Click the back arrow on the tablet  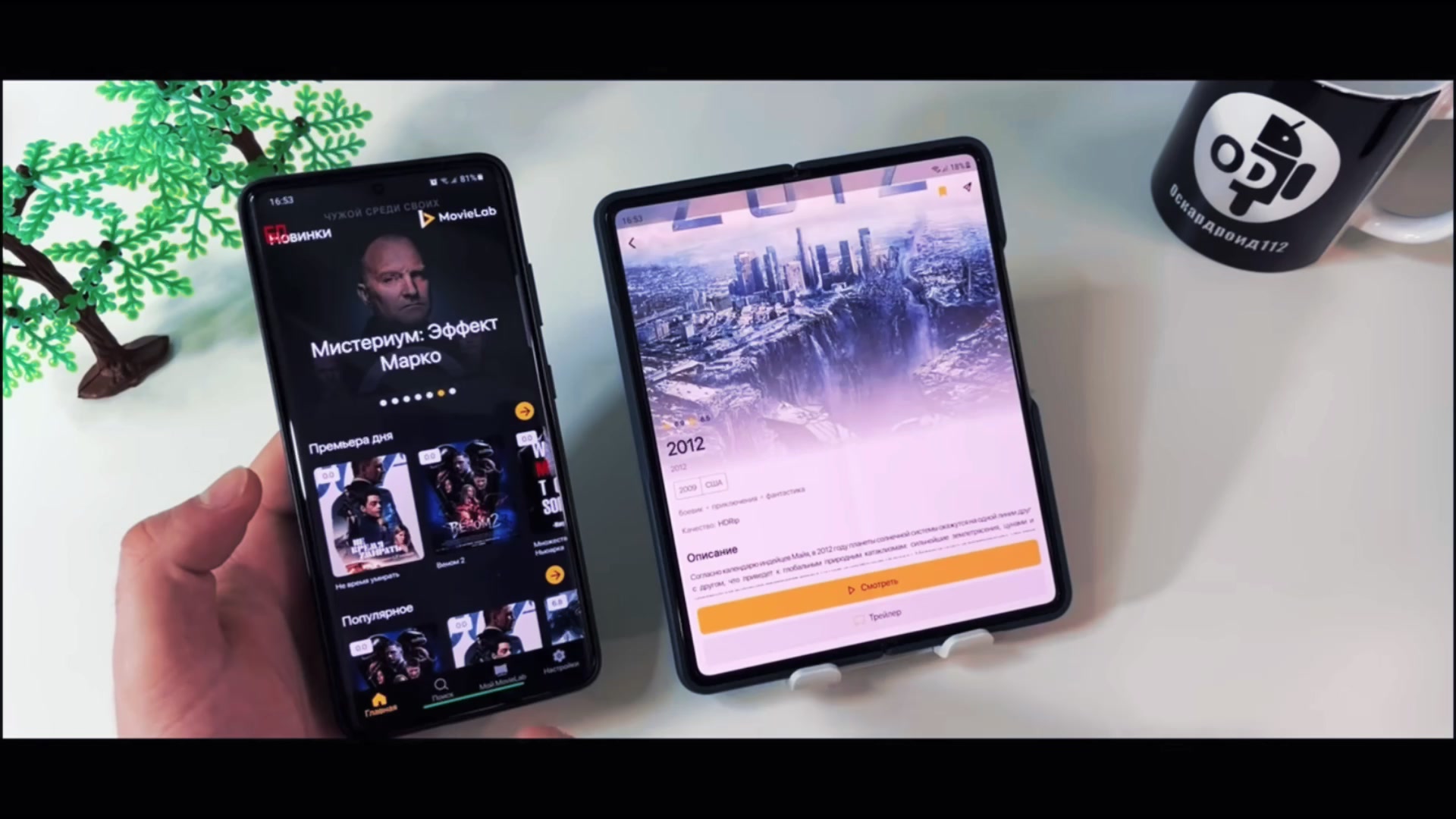(632, 242)
